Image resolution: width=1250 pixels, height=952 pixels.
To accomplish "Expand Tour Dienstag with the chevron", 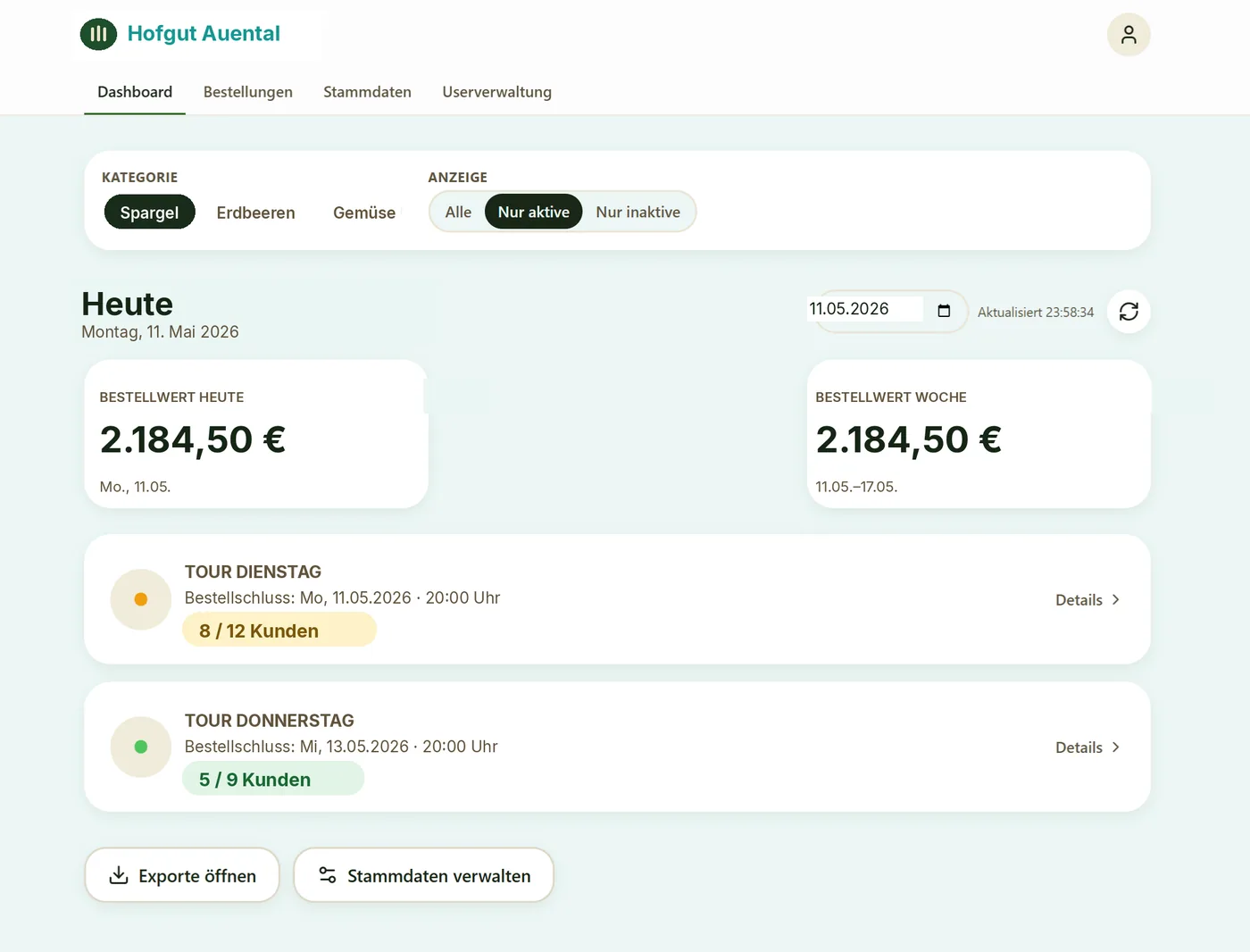I will (1115, 599).
